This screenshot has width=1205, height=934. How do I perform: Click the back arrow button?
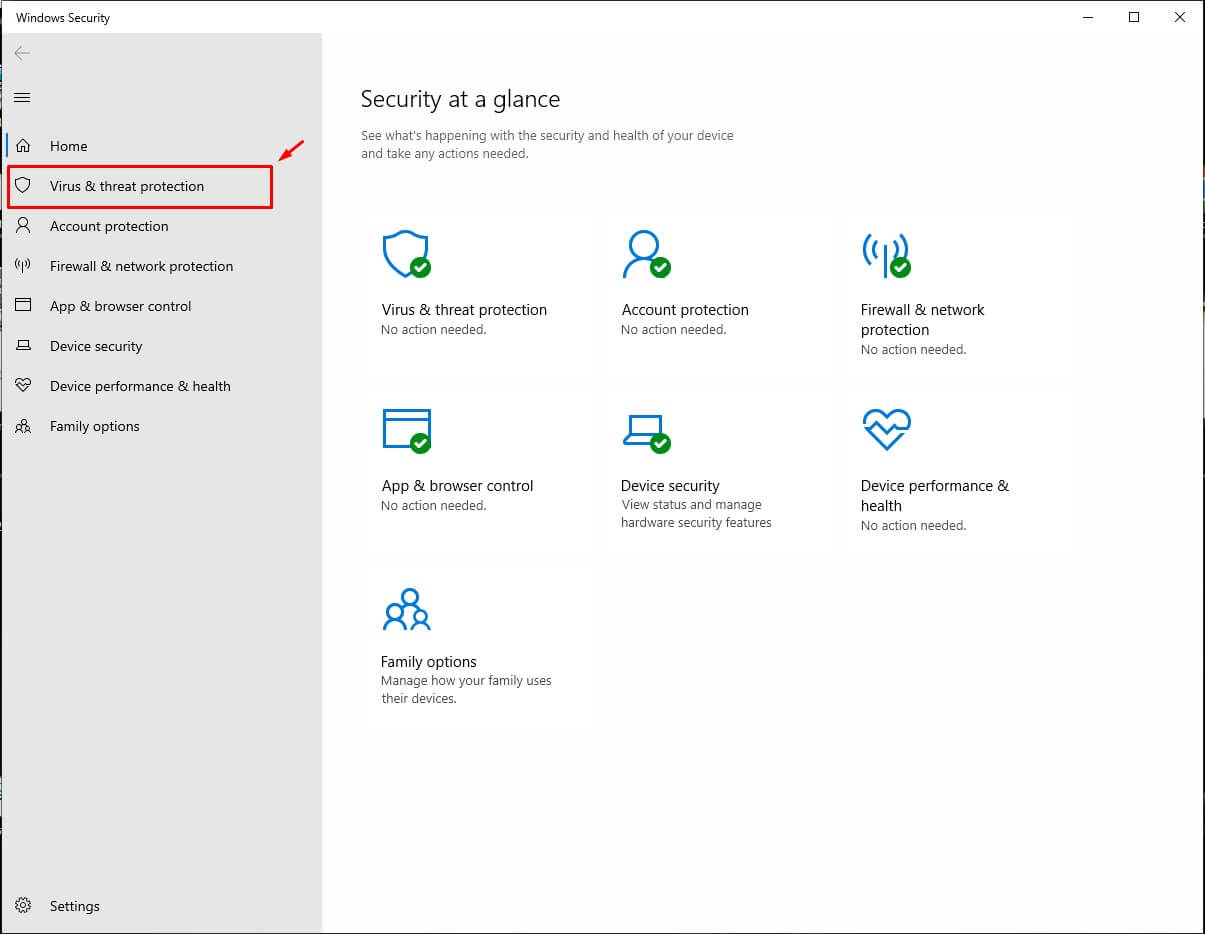tap(22, 53)
